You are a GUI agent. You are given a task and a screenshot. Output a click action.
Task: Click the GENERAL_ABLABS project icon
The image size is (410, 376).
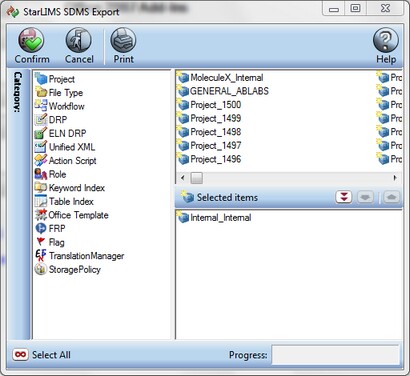(x=183, y=91)
